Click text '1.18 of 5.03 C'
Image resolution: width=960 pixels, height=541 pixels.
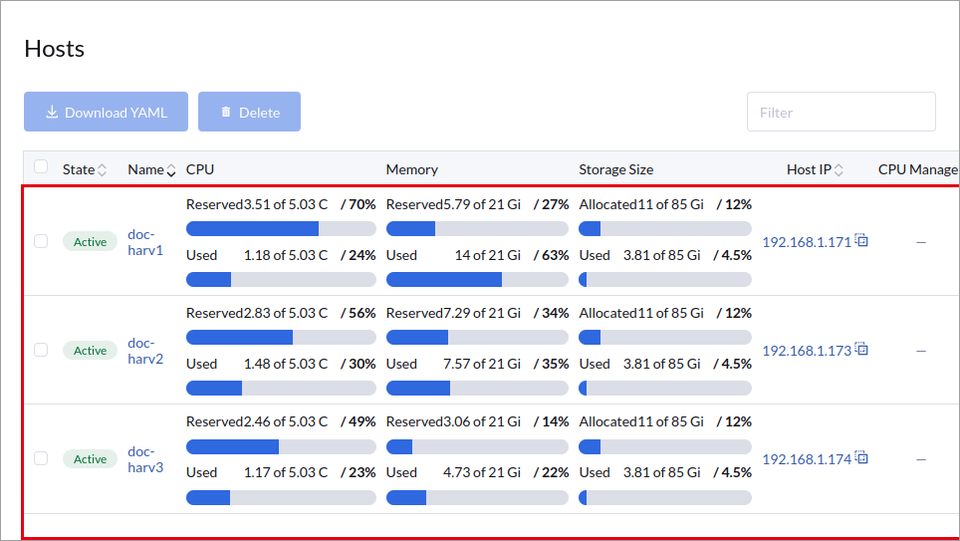286,255
